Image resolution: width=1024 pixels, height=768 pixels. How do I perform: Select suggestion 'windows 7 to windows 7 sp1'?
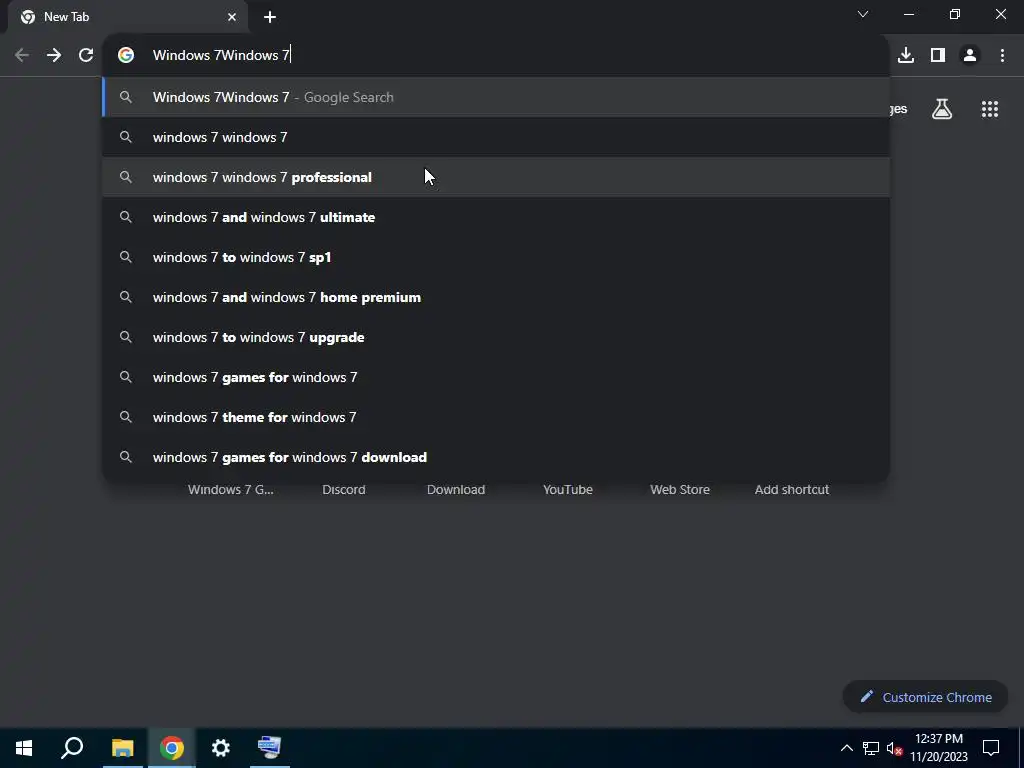click(x=496, y=257)
